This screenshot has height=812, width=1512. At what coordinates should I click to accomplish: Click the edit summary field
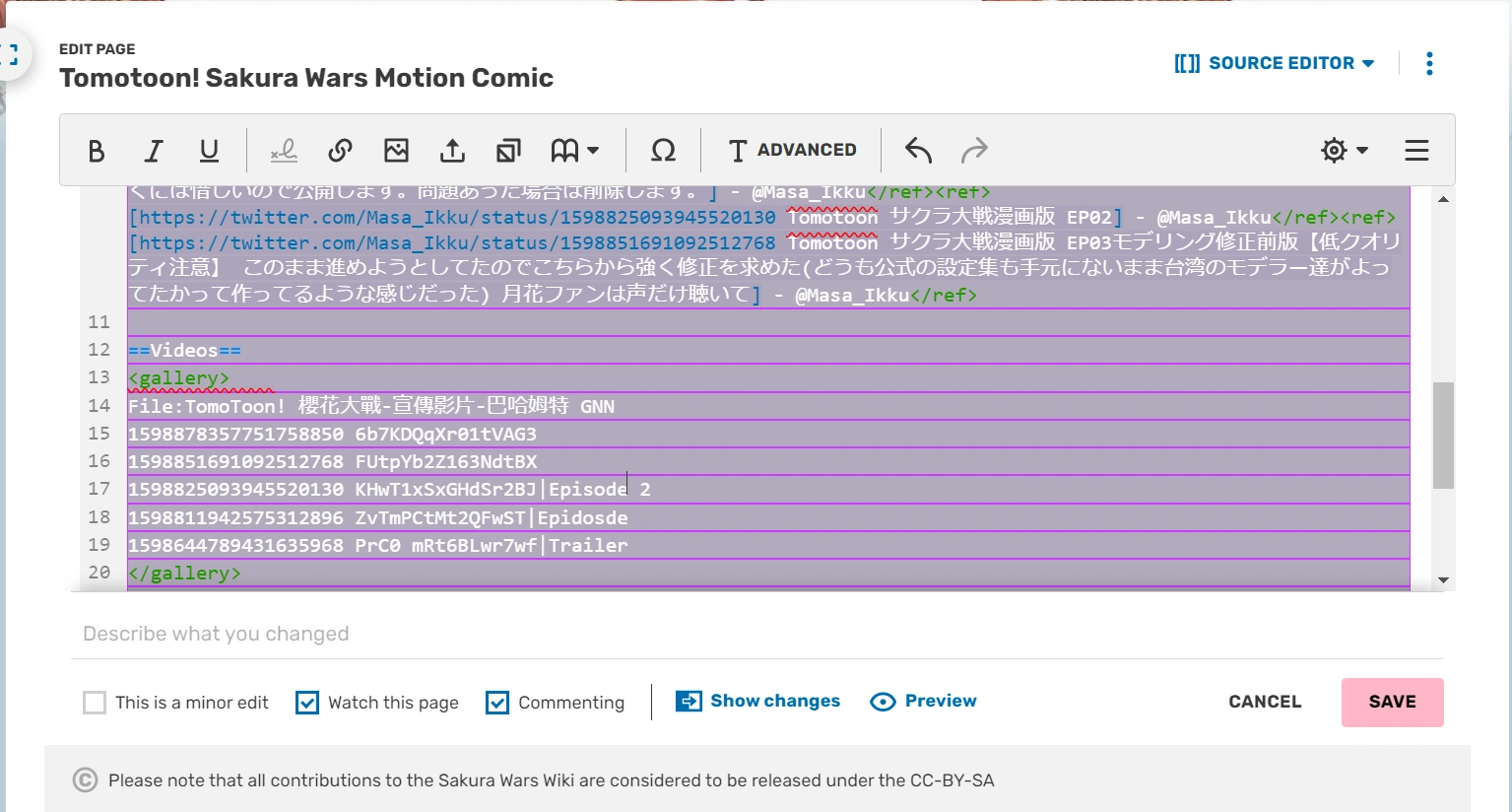(394, 633)
